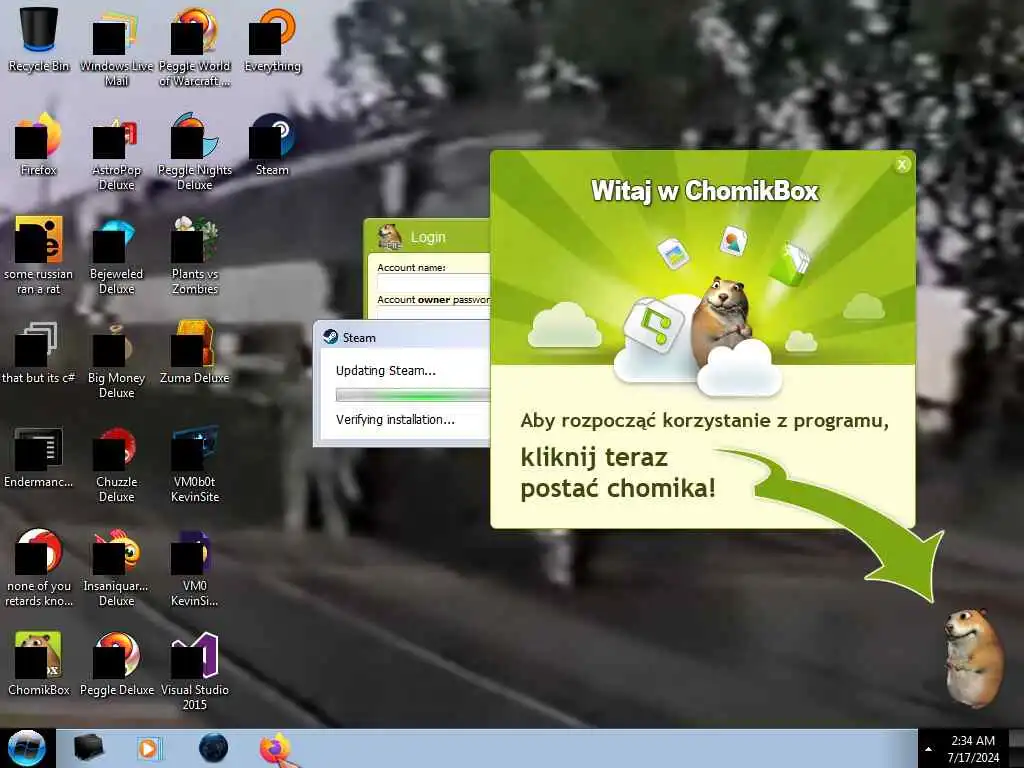1024x768 pixels.
Task: Click the ChomikBox hamster character
Action: pos(974,657)
